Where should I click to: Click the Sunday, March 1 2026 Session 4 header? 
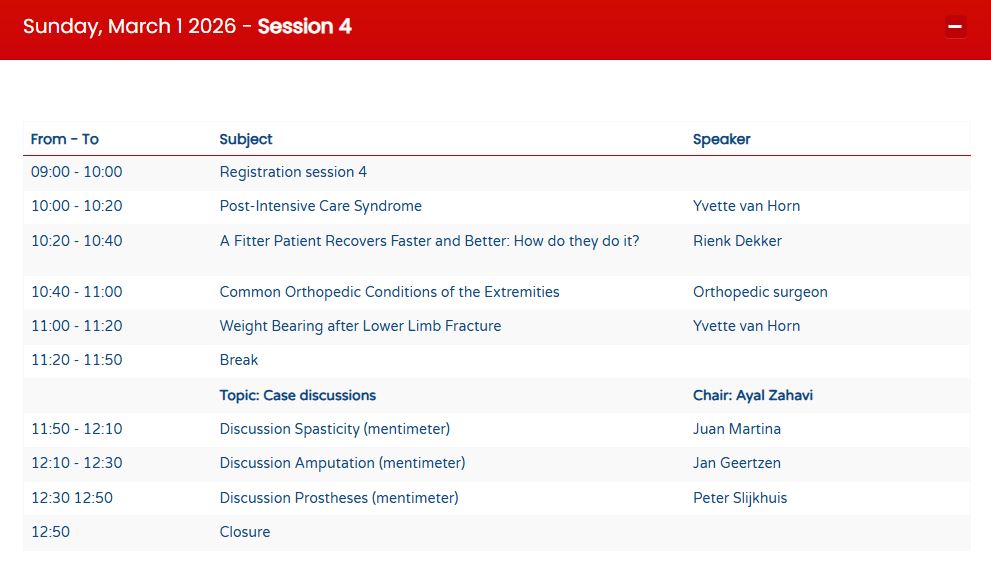tap(188, 27)
